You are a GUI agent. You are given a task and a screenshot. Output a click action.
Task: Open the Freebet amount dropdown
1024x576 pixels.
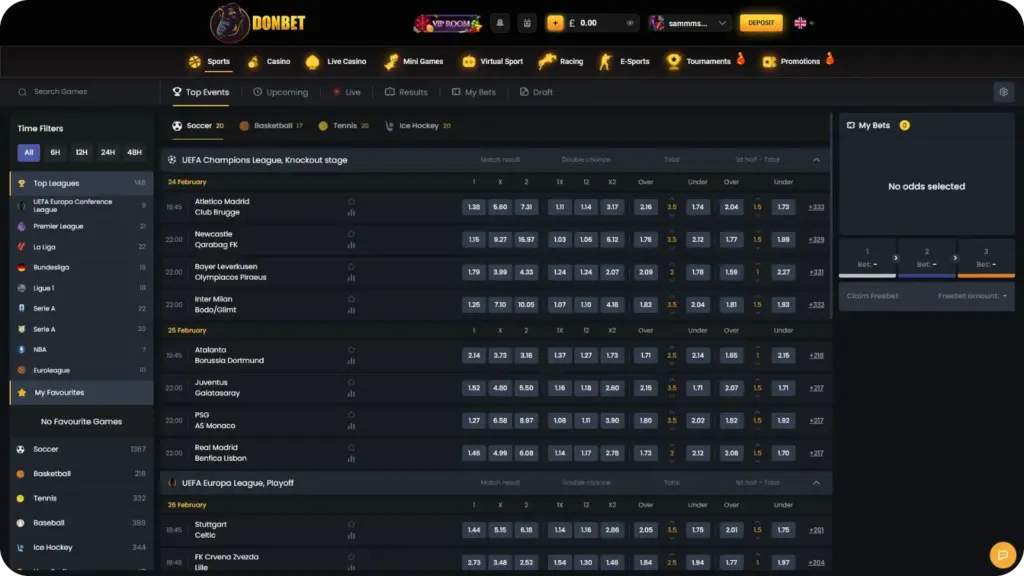tap(972, 296)
